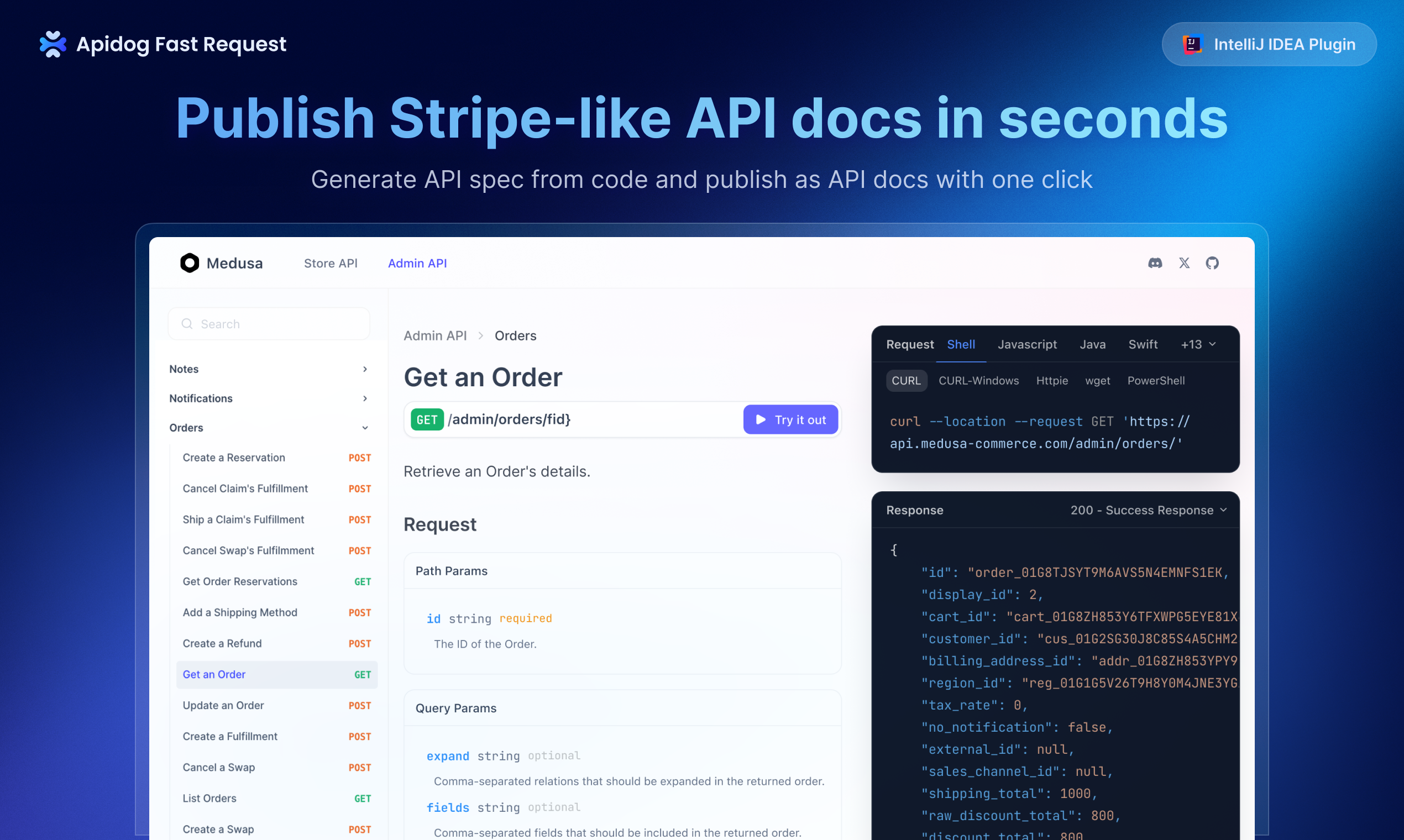Click Admin API breadcrumb link
1404x840 pixels.
435,335
